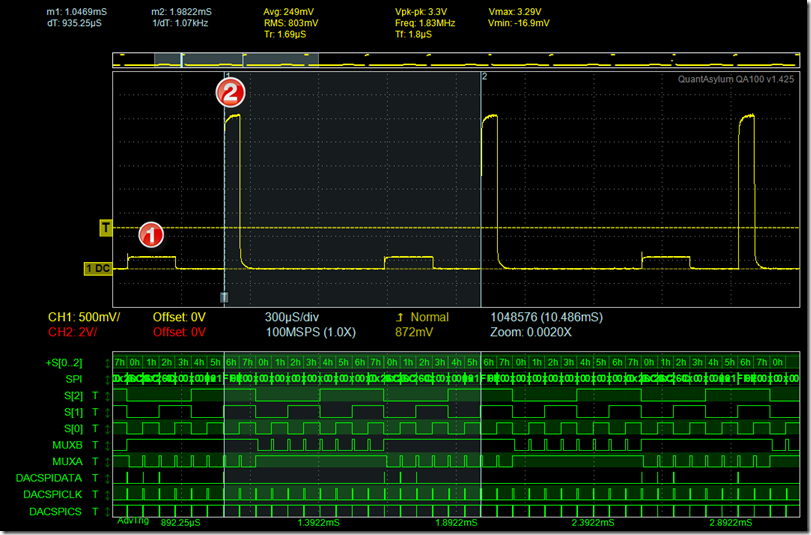Select cursor marker 1 atop the waveform
Image resolution: width=811 pixels, height=535 pixels.
tap(227, 76)
